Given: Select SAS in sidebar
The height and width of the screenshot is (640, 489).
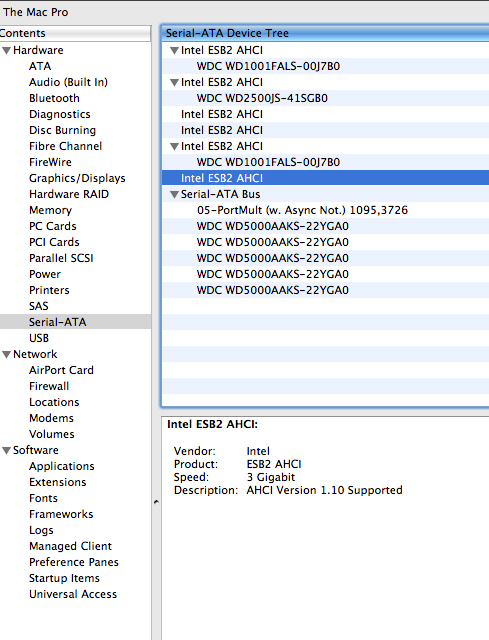Looking at the screenshot, I should (x=39, y=306).
